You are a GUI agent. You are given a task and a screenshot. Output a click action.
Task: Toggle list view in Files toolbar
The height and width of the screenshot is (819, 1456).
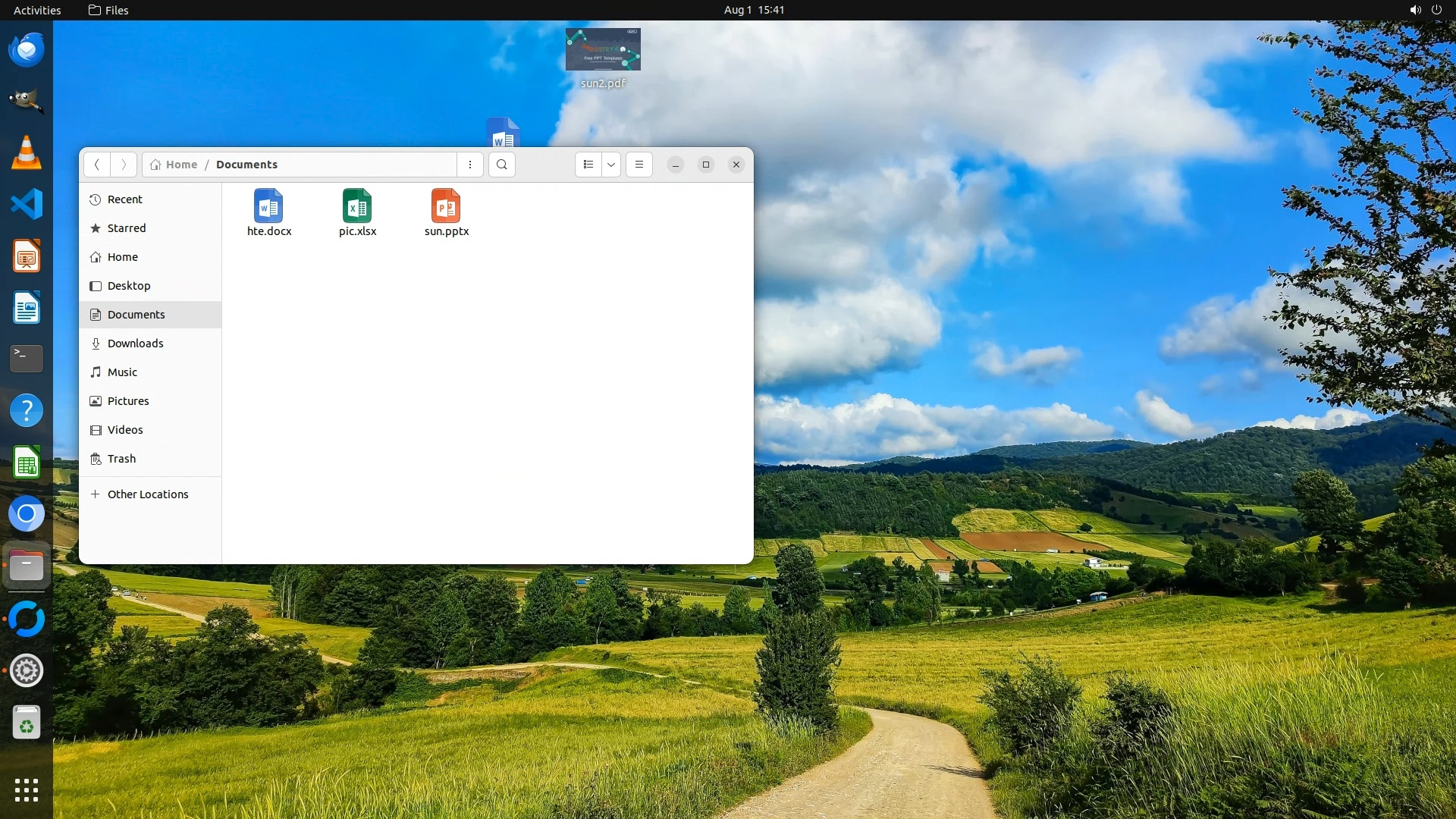point(588,165)
